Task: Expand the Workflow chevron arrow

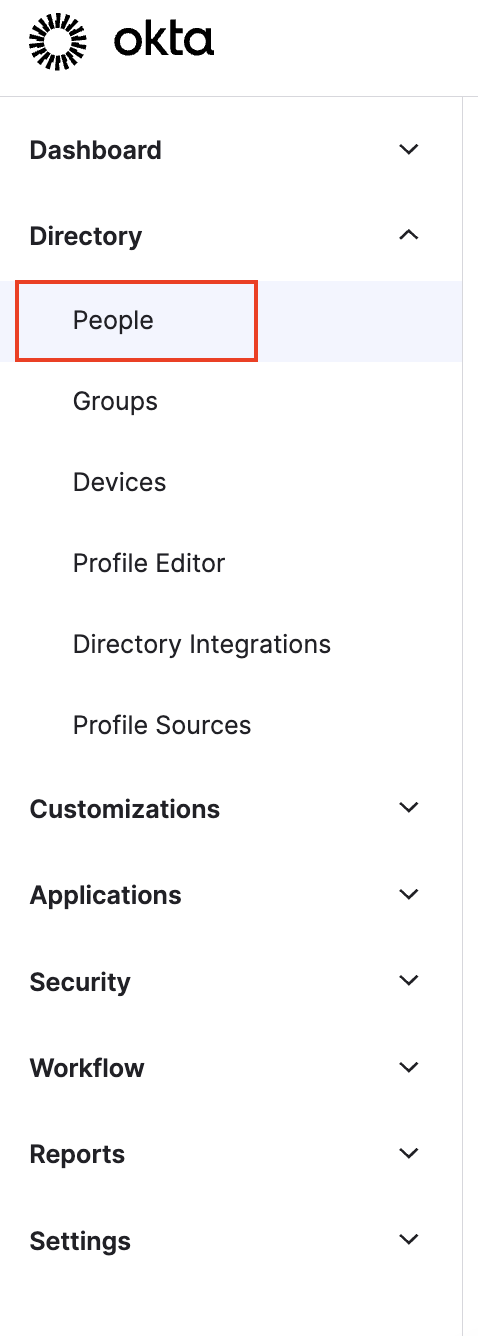Action: [408, 1067]
